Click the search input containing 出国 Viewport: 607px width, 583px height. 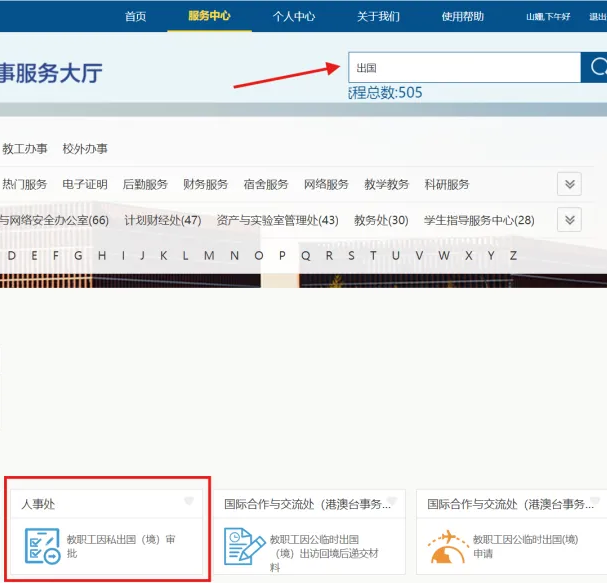click(463, 67)
